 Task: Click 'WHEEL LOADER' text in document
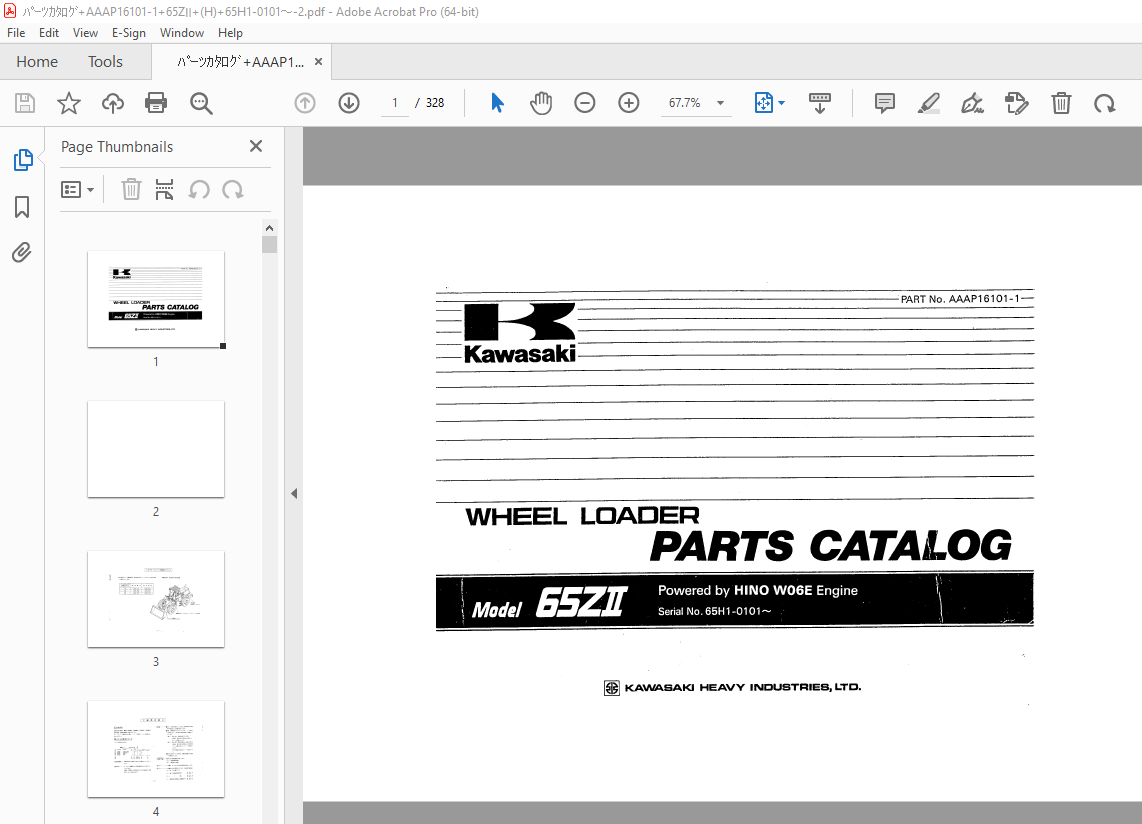click(x=582, y=516)
